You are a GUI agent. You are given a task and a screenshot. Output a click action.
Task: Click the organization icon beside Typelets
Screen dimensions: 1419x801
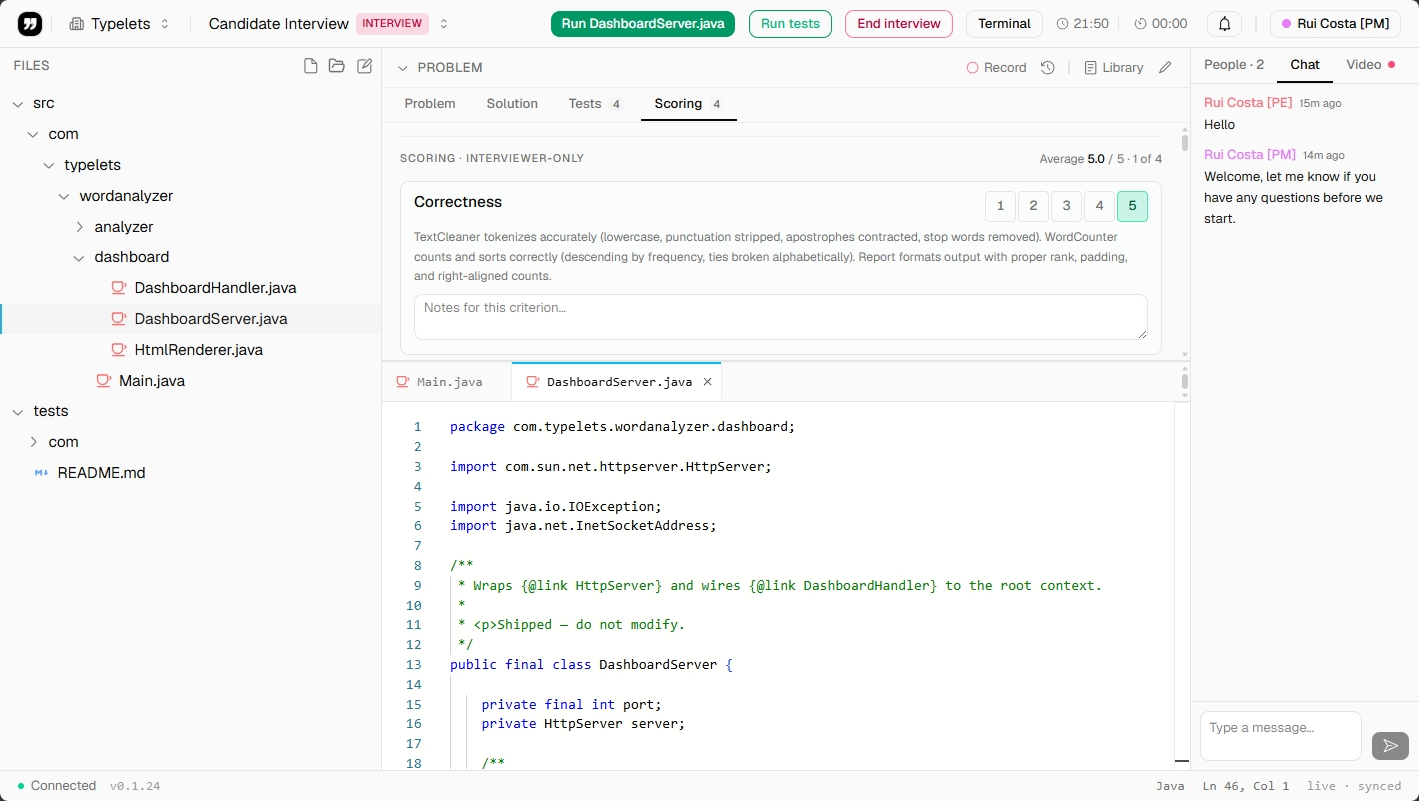[76, 24]
